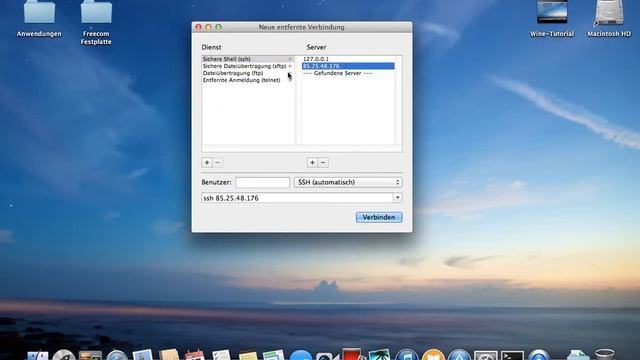Select server 127.0.0.1 in the list
This screenshot has height=360, width=640.
pyautogui.click(x=348, y=59)
